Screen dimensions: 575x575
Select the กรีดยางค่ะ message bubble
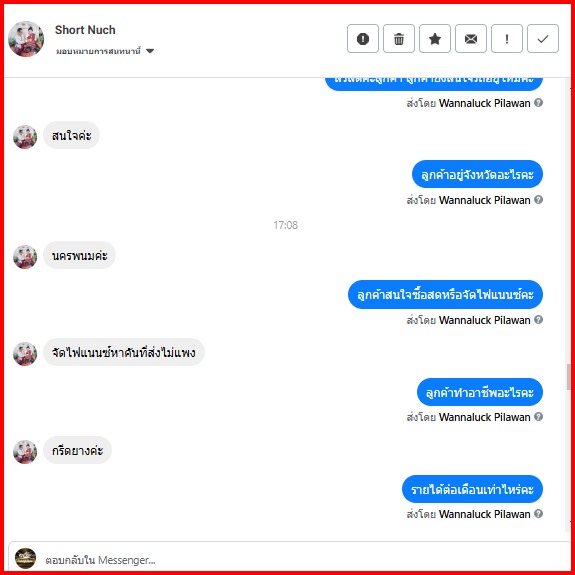click(77, 450)
